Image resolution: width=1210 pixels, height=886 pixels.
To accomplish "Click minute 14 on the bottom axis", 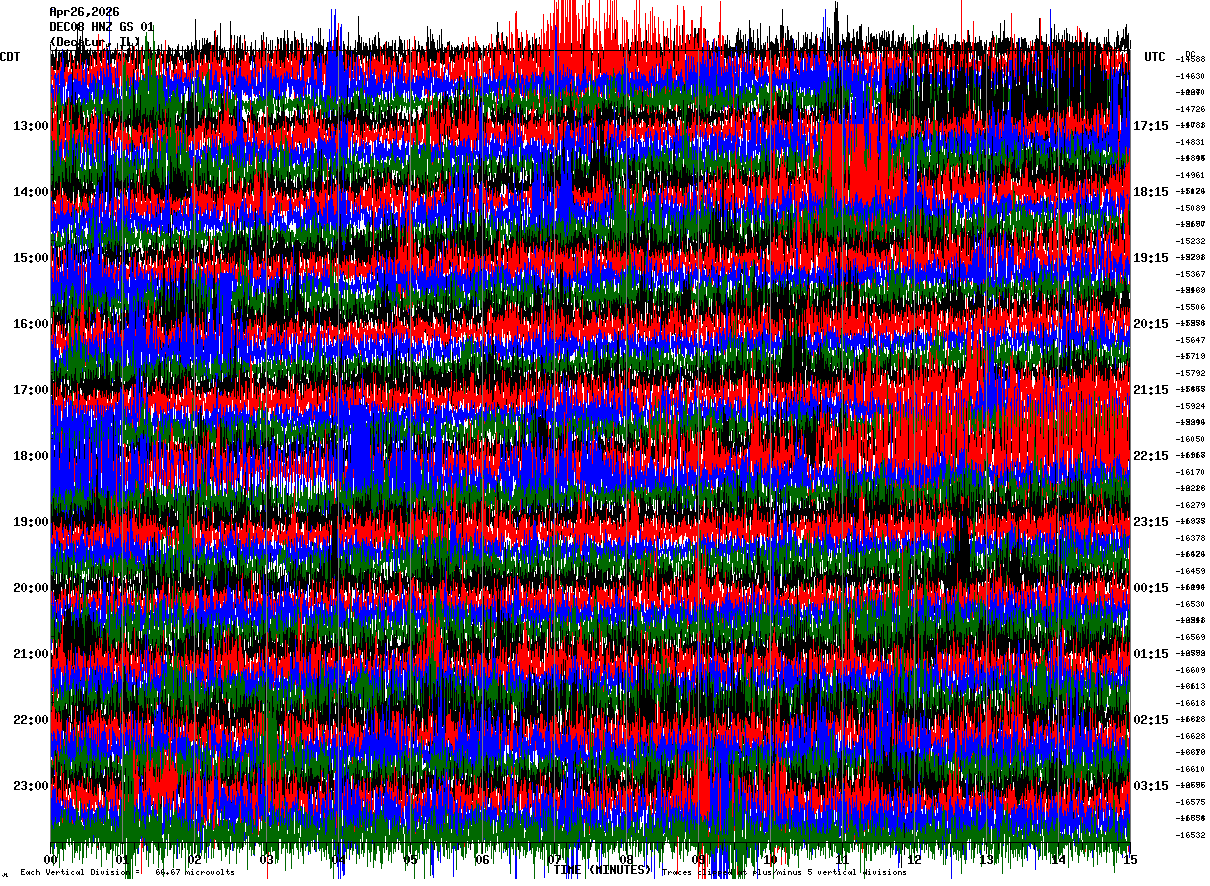I will click(x=1059, y=860).
